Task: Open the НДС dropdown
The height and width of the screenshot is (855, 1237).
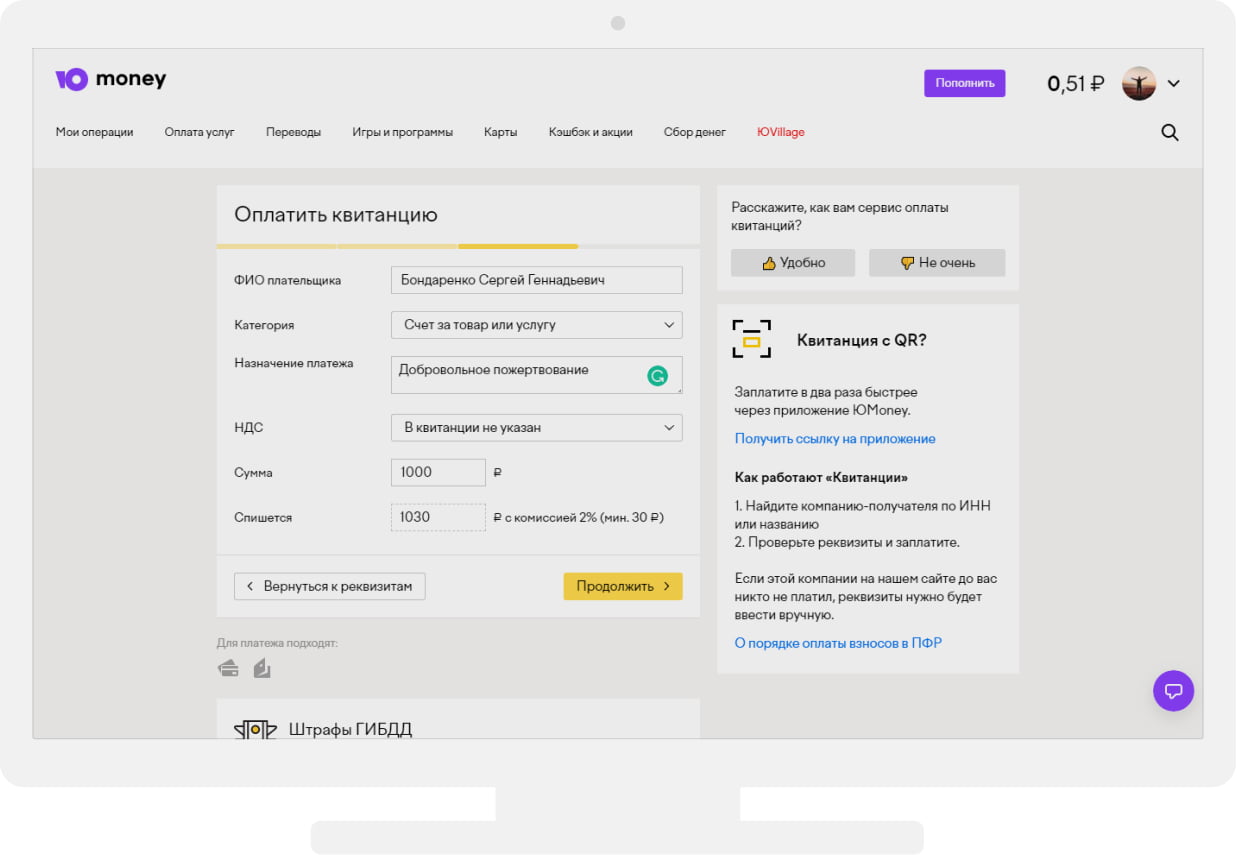Action: [x=536, y=428]
